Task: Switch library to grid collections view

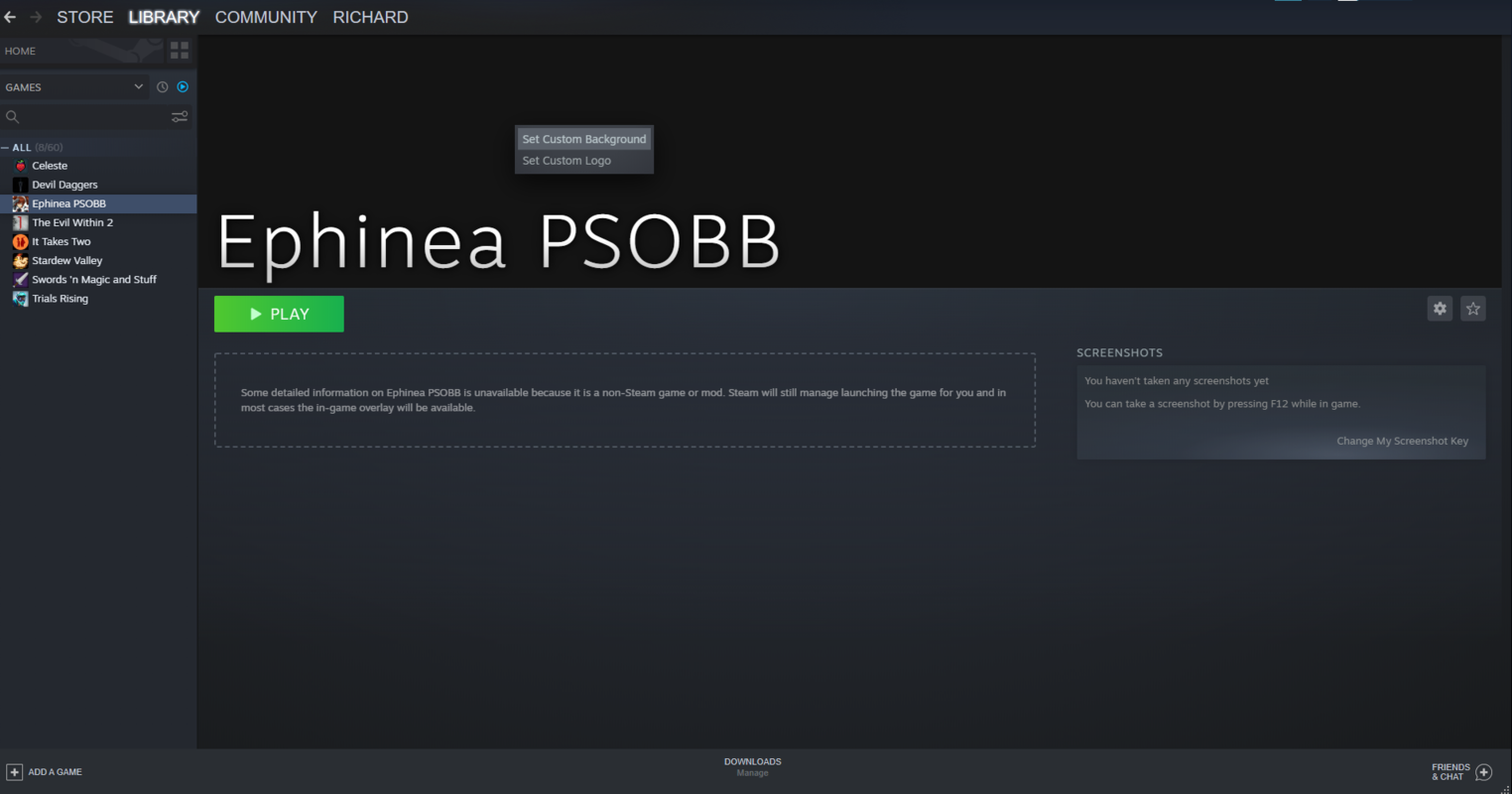Action: [180, 50]
